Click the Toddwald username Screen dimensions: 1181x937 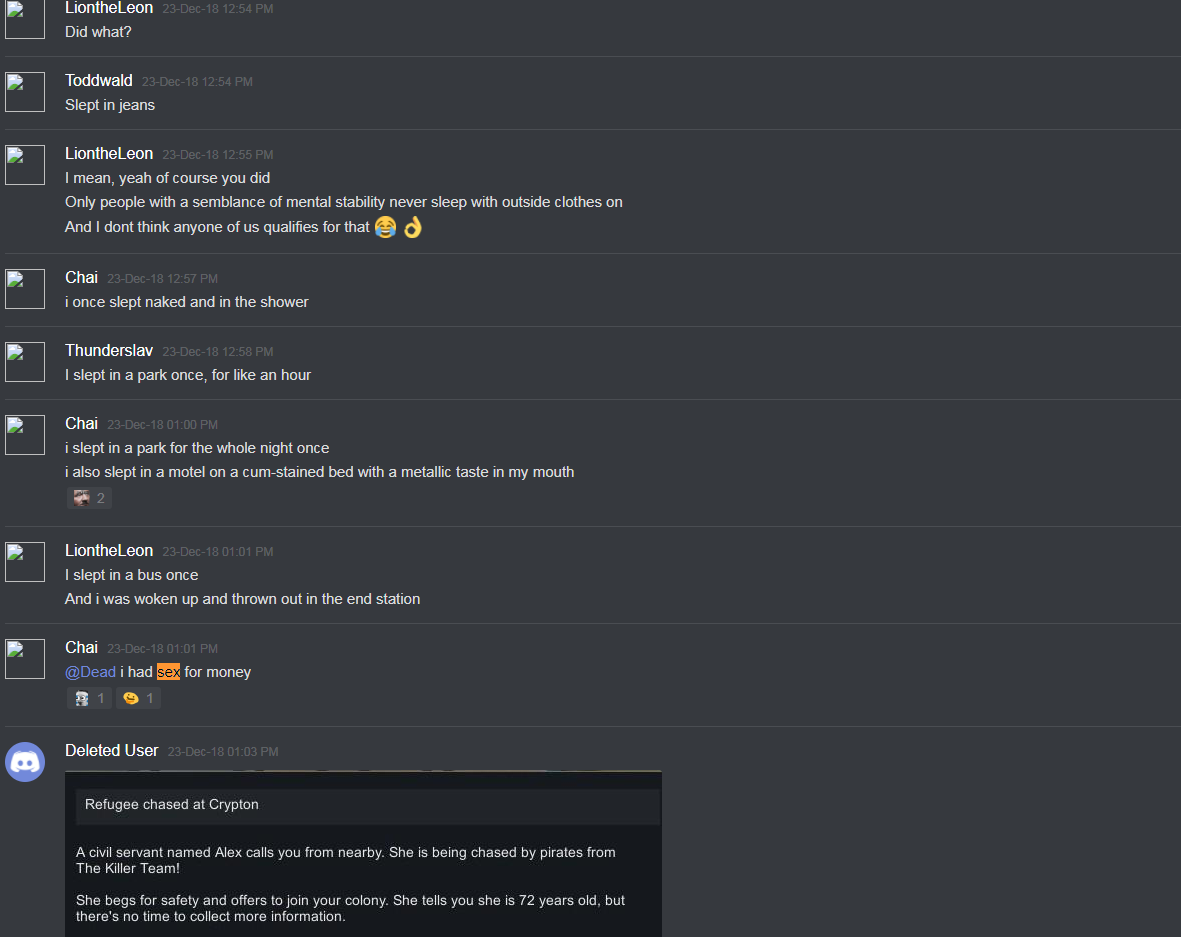99,81
